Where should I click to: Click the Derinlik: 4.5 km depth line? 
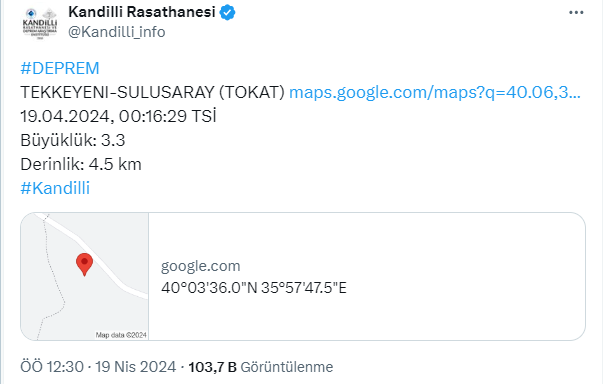click(x=81, y=164)
